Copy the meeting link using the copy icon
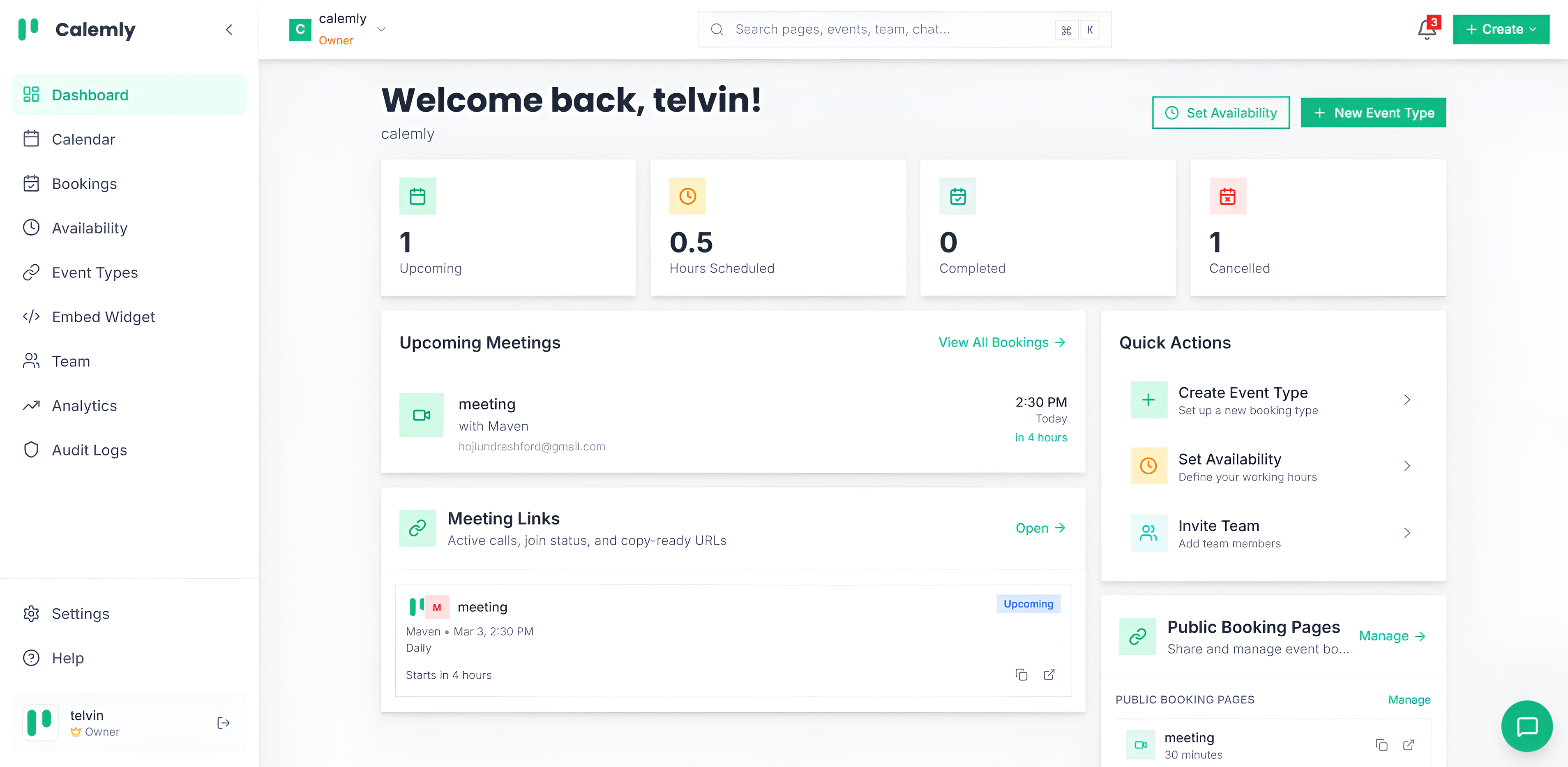The image size is (1568, 767). [x=1022, y=675]
